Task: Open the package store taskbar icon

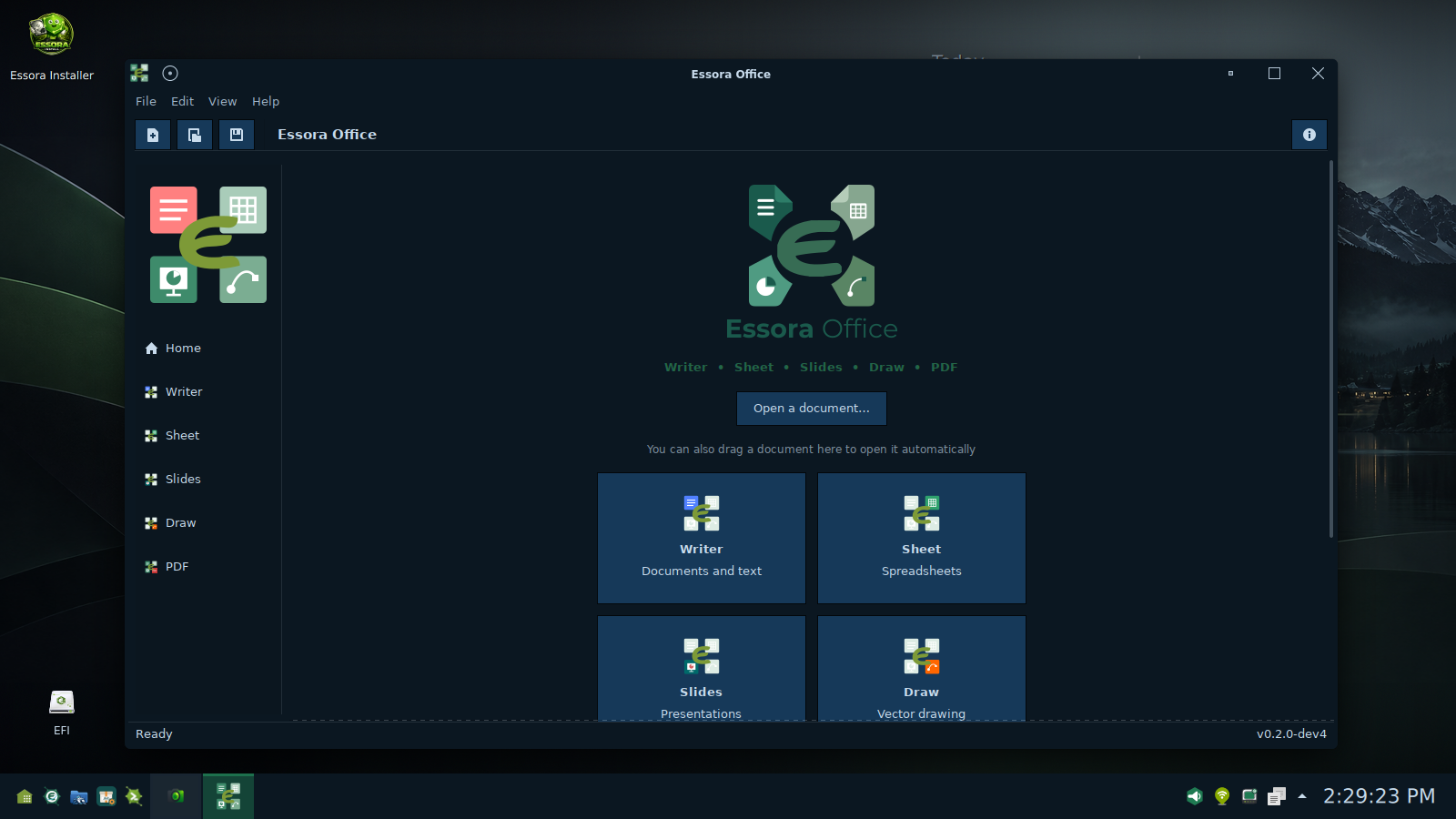Action: 106,796
